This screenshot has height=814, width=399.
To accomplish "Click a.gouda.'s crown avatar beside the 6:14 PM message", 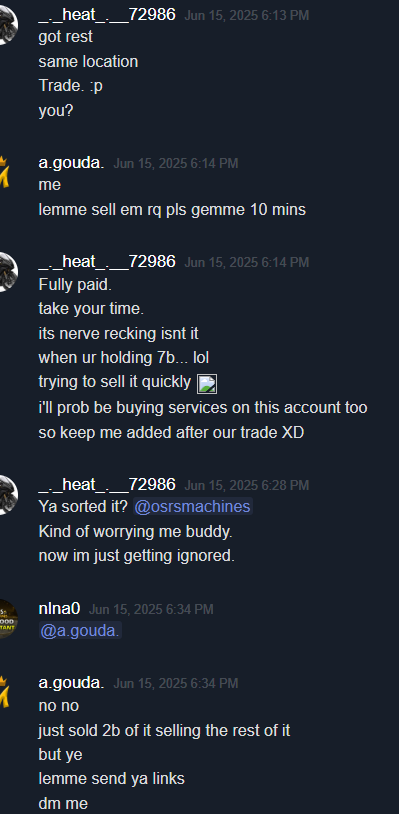I will point(5,173).
